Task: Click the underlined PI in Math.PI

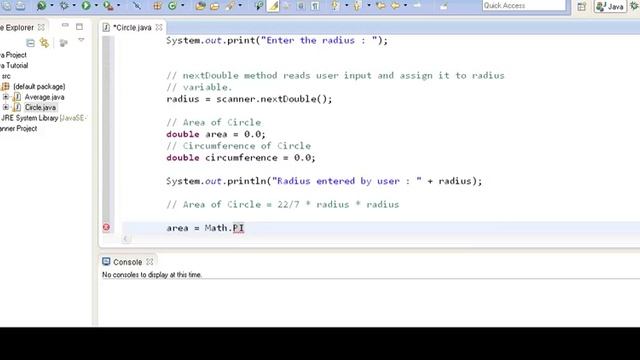Action: tap(238, 228)
